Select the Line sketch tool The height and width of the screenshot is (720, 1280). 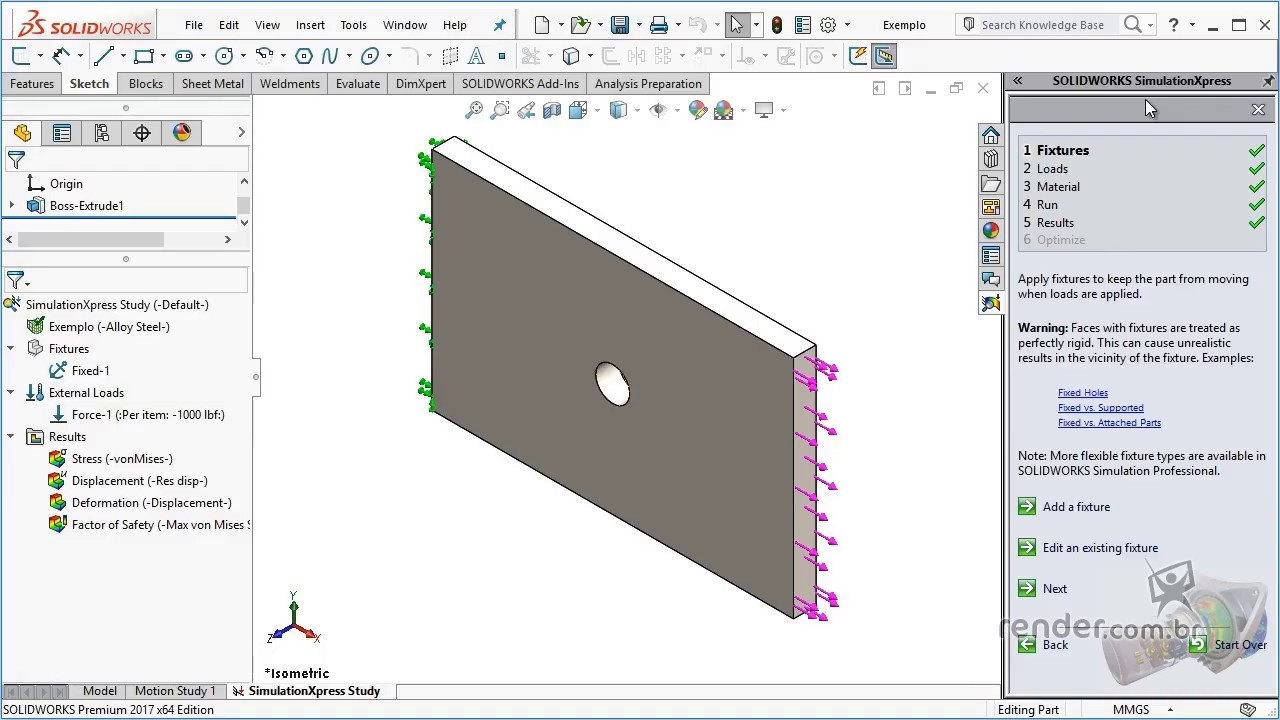pos(102,56)
